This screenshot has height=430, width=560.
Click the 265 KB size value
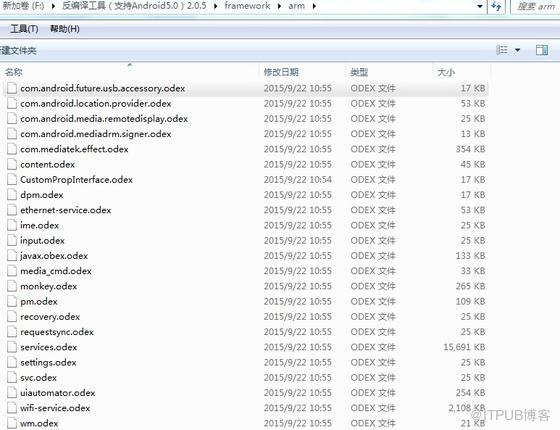click(x=470, y=286)
